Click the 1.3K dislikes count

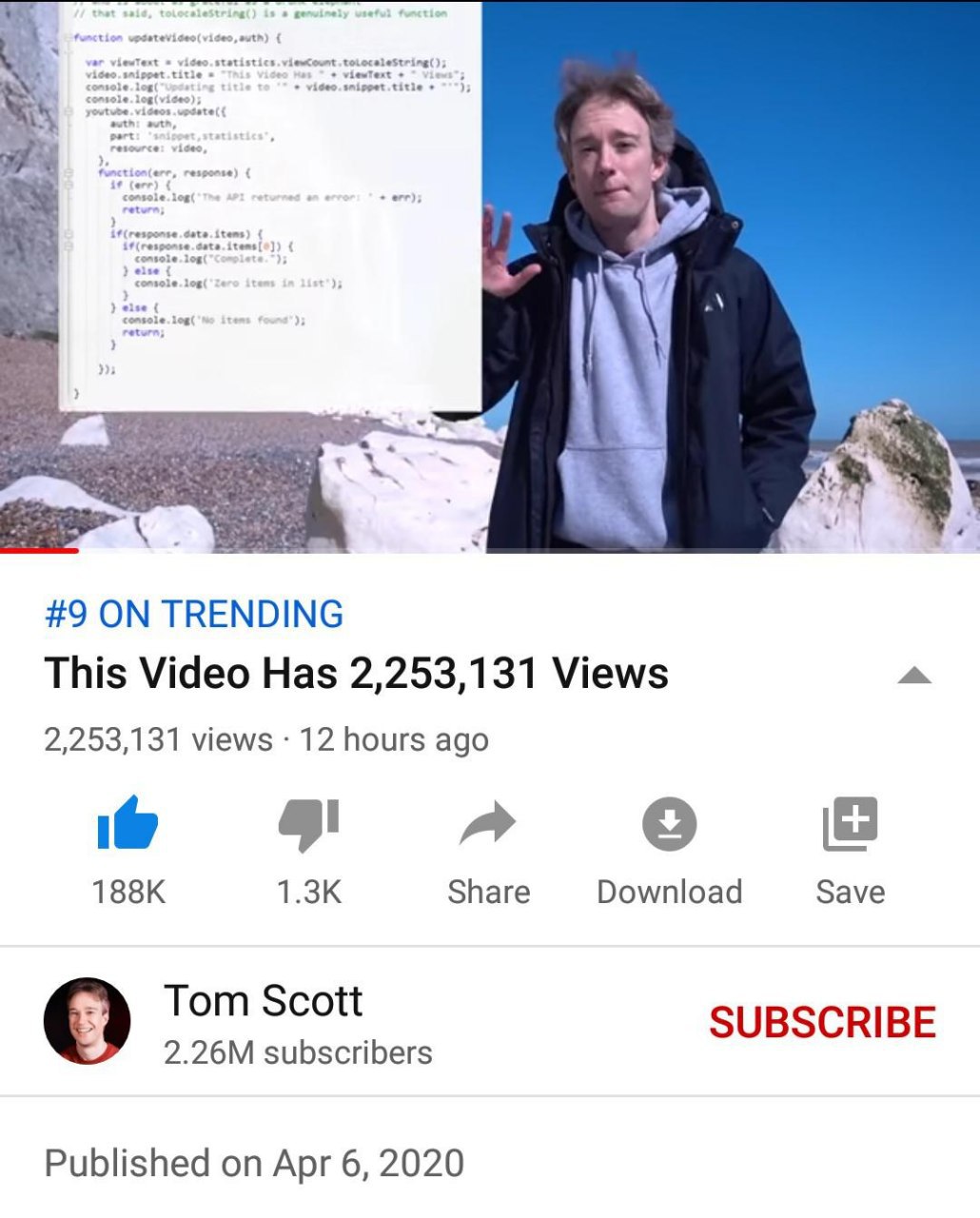tap(308, 892)
